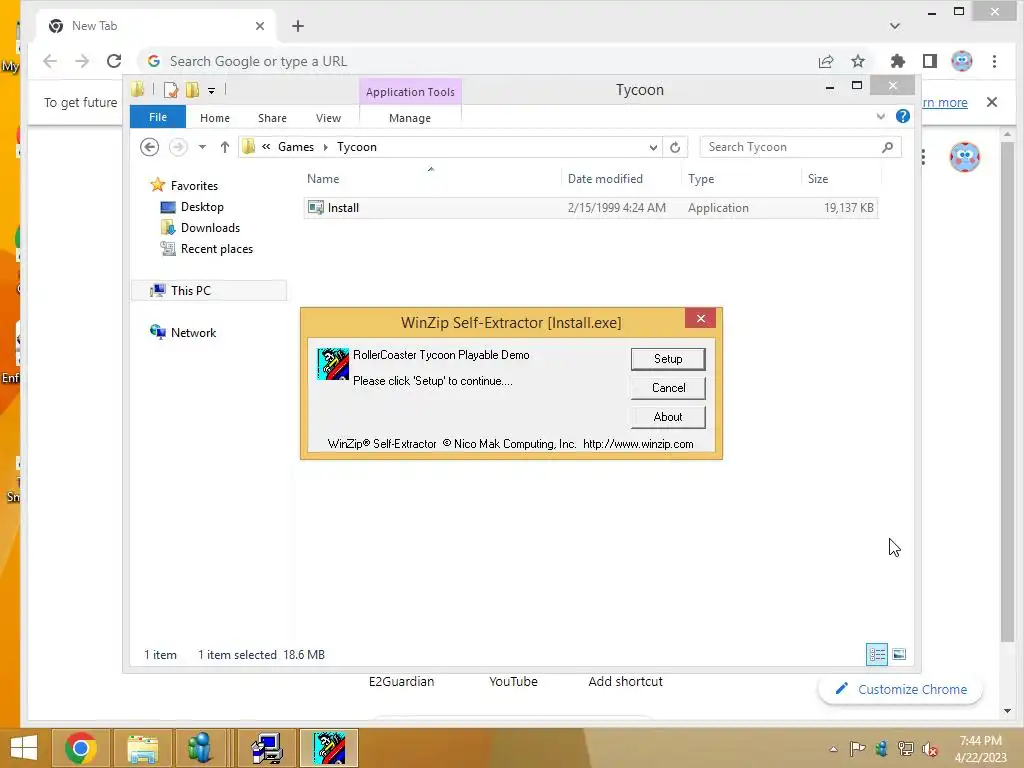Sort files by the Name column header
This screenshot has height=768, width=1024.
pyautogui.click(x=431, y=178)
